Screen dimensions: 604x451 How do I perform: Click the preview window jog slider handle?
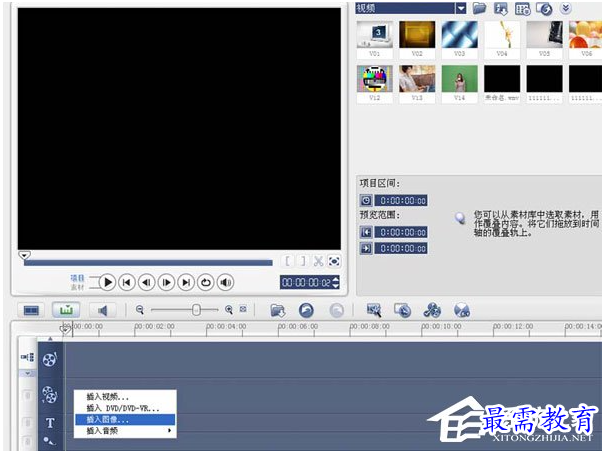point(24,255)
